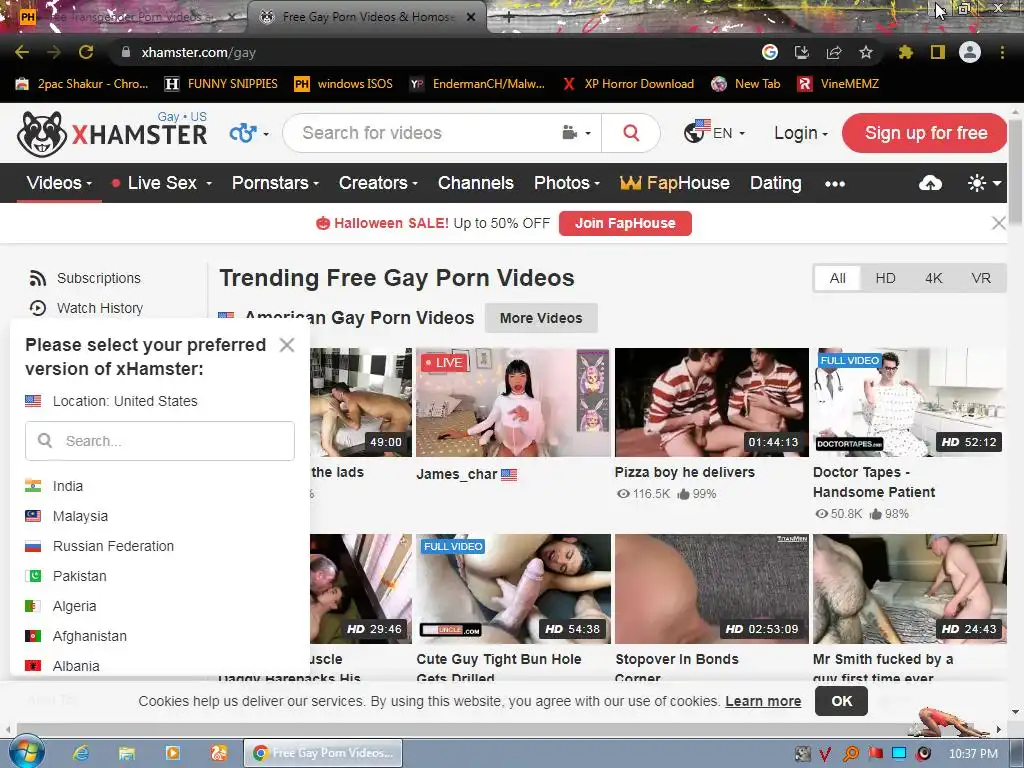
Task: Open the Windows Start button
Action: 26,752
